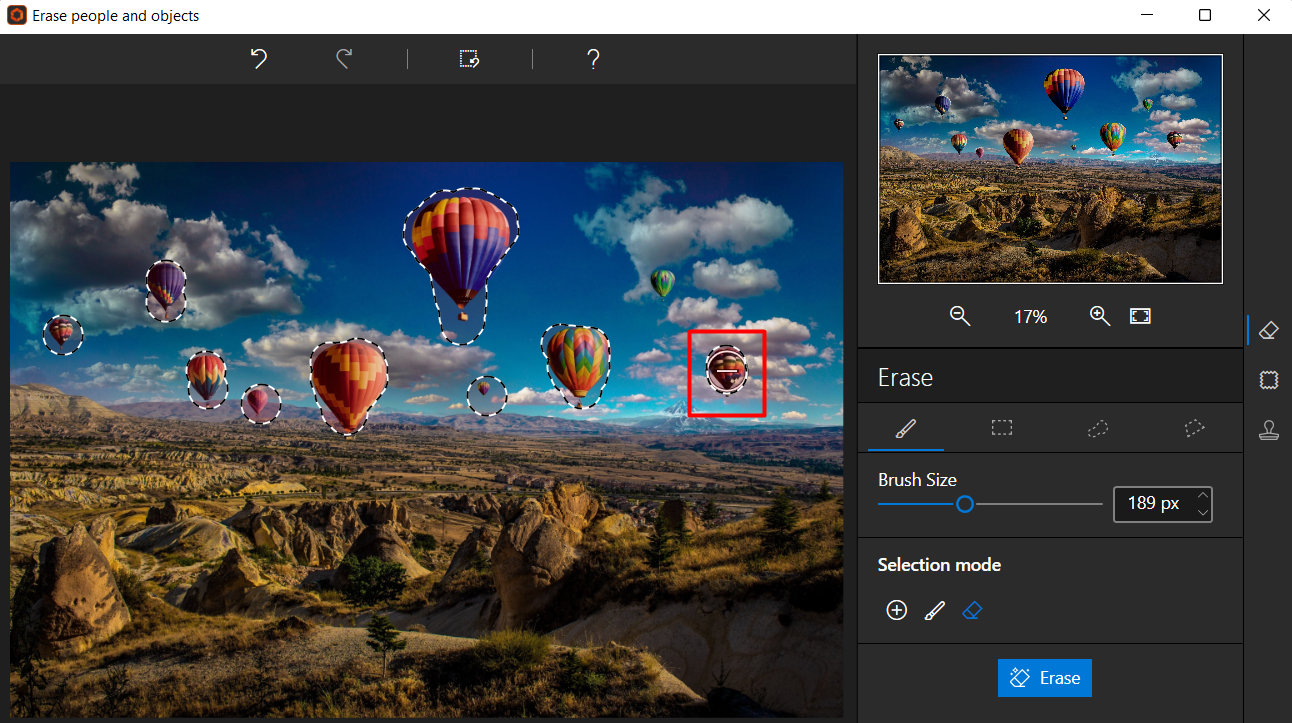Click the Brush Size value field

click(x=1163, y=503)
